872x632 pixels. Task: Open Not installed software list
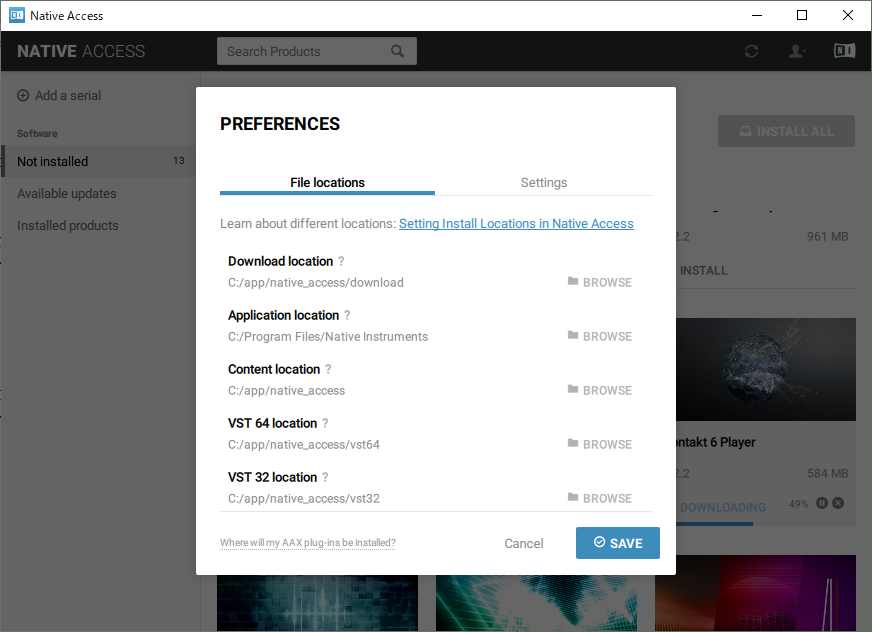98,161
